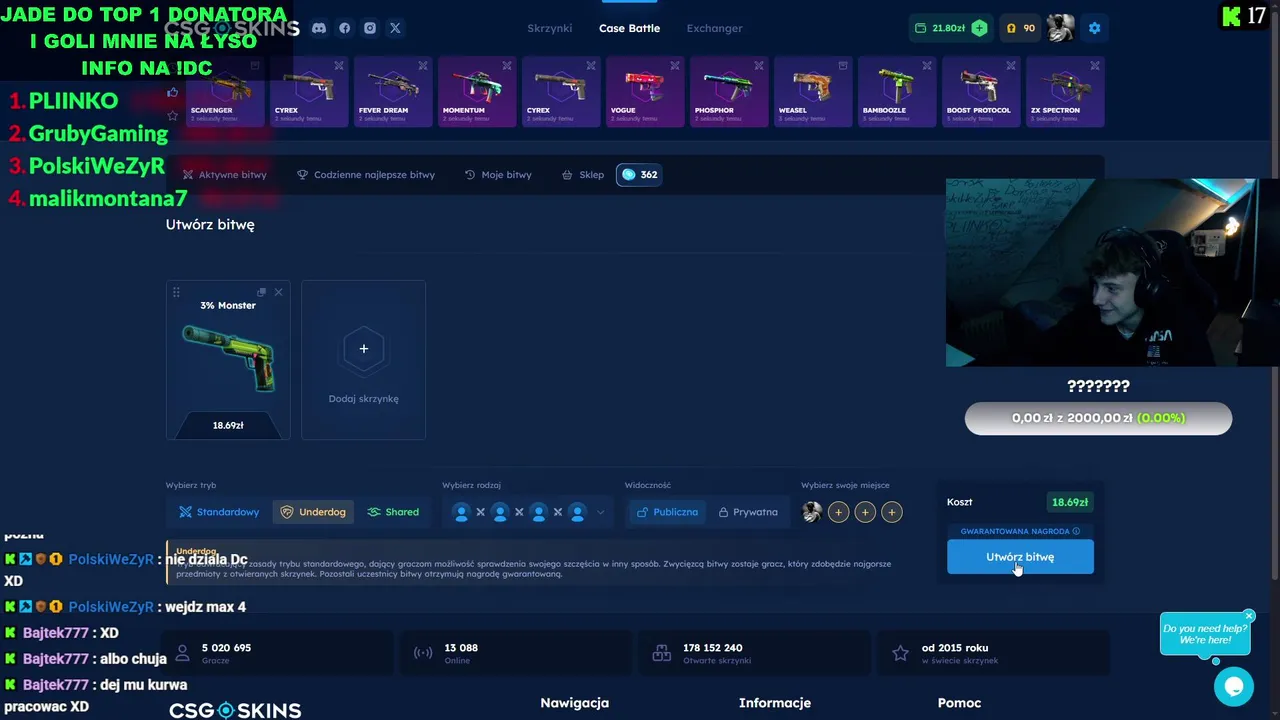The height and width of the screenshot is (720, 1280).
Task: Open the X (Twitter) icon in header
Action: (x=395, y=28)
